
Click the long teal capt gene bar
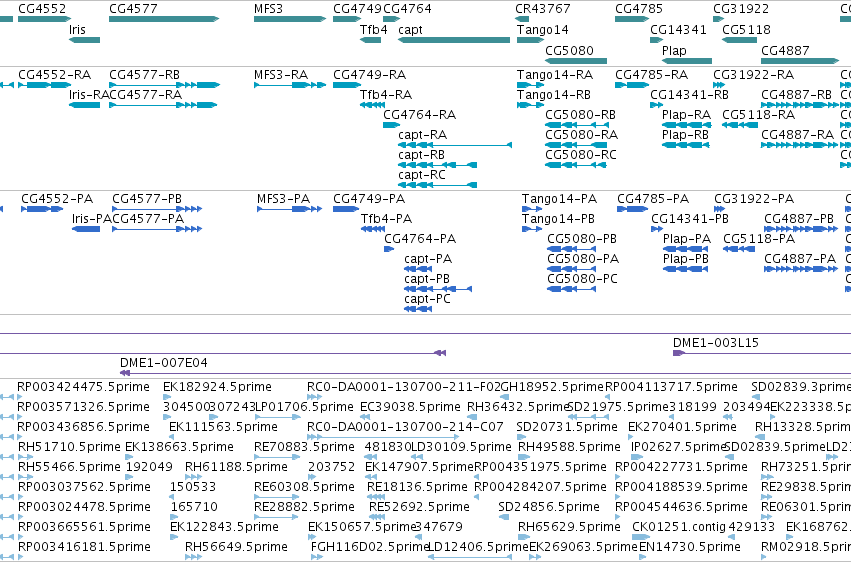coord(454,40)
